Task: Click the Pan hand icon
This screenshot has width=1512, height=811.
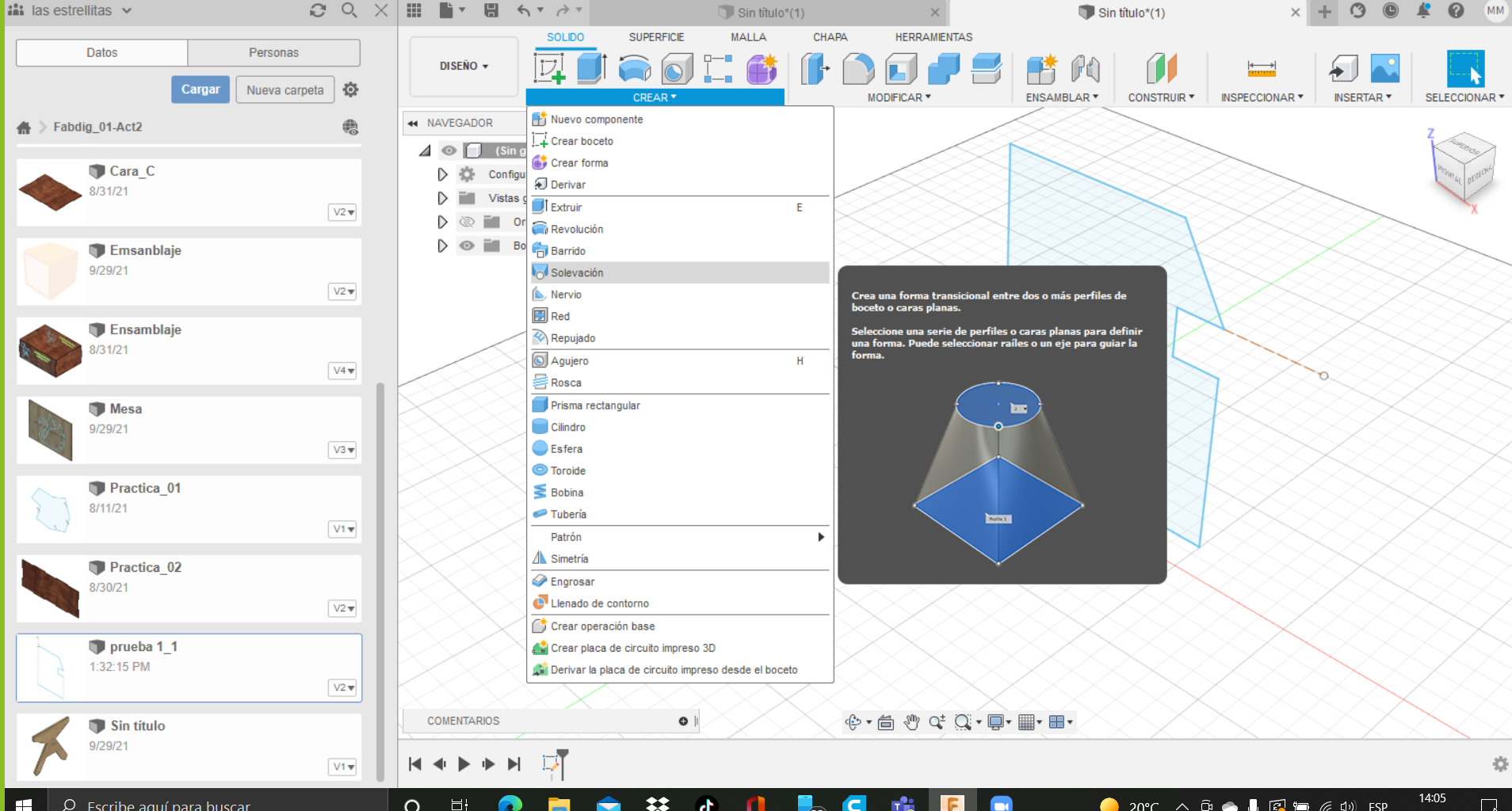Action: point(911,722)
